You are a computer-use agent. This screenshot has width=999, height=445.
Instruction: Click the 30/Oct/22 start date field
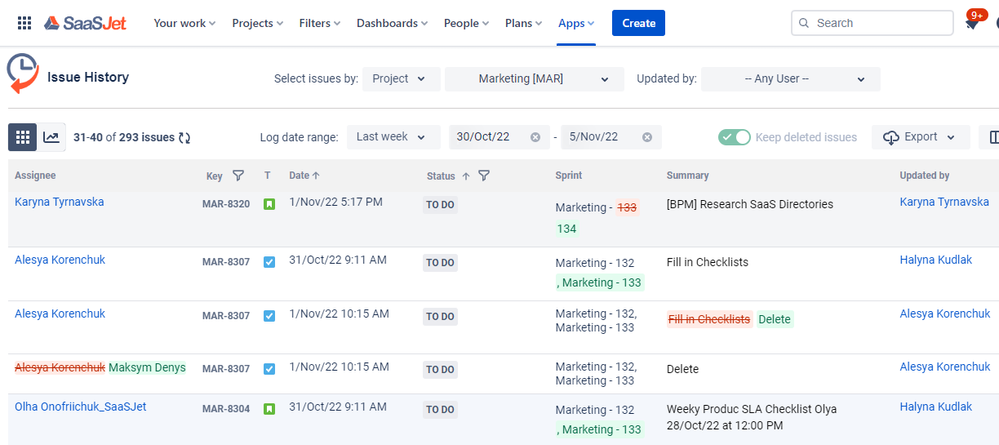[500, 137]
